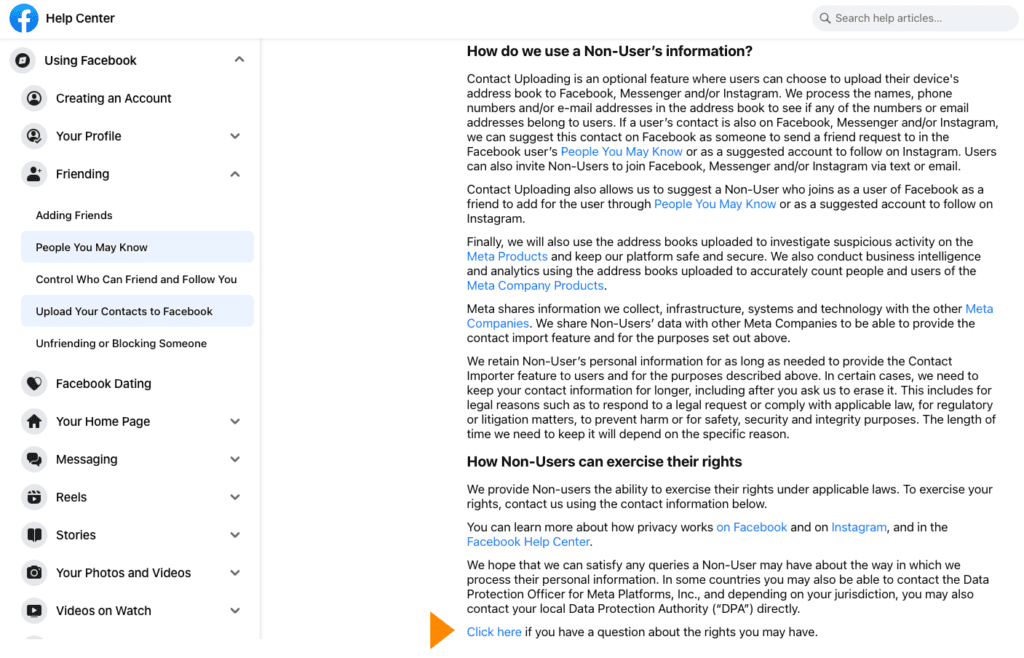Click the Your Photos and Videos label
The width and height of the screenshot is (1024, 658).
point(123,572)
